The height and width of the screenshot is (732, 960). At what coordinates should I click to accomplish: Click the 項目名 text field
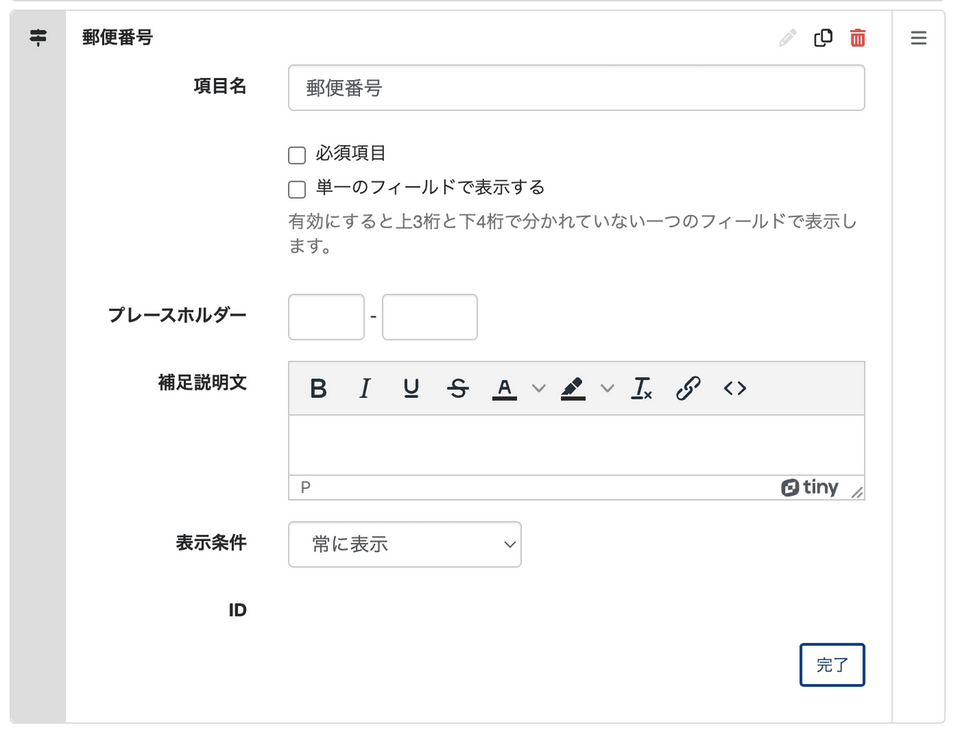click(576, 88)
